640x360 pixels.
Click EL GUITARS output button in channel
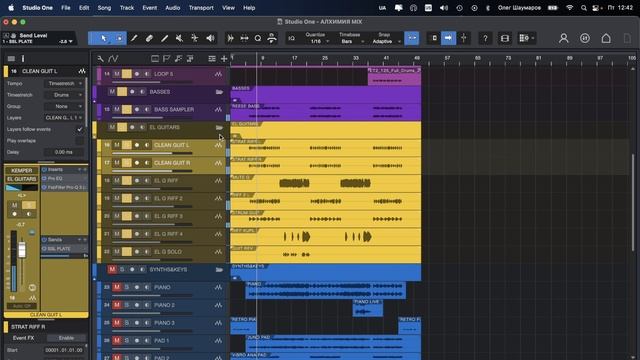click(22, 179)
